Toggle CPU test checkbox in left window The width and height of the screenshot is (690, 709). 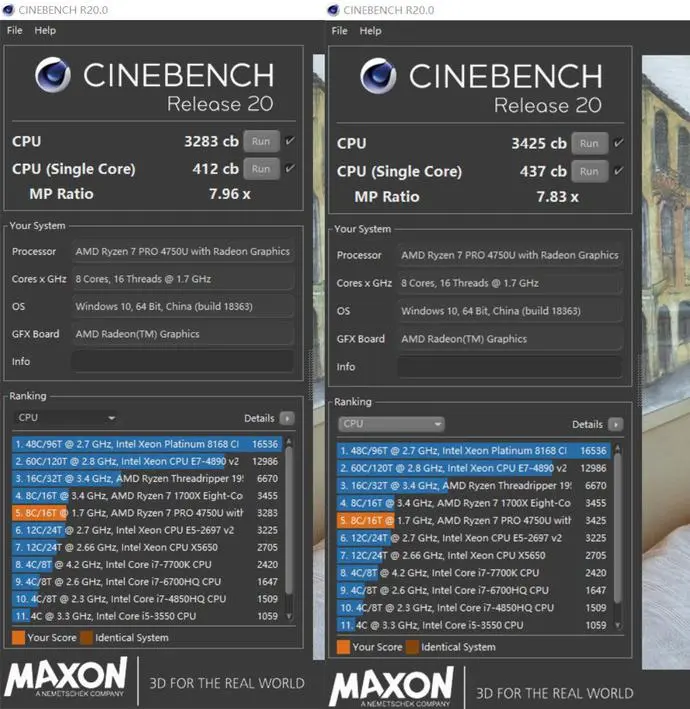[290, 141]
